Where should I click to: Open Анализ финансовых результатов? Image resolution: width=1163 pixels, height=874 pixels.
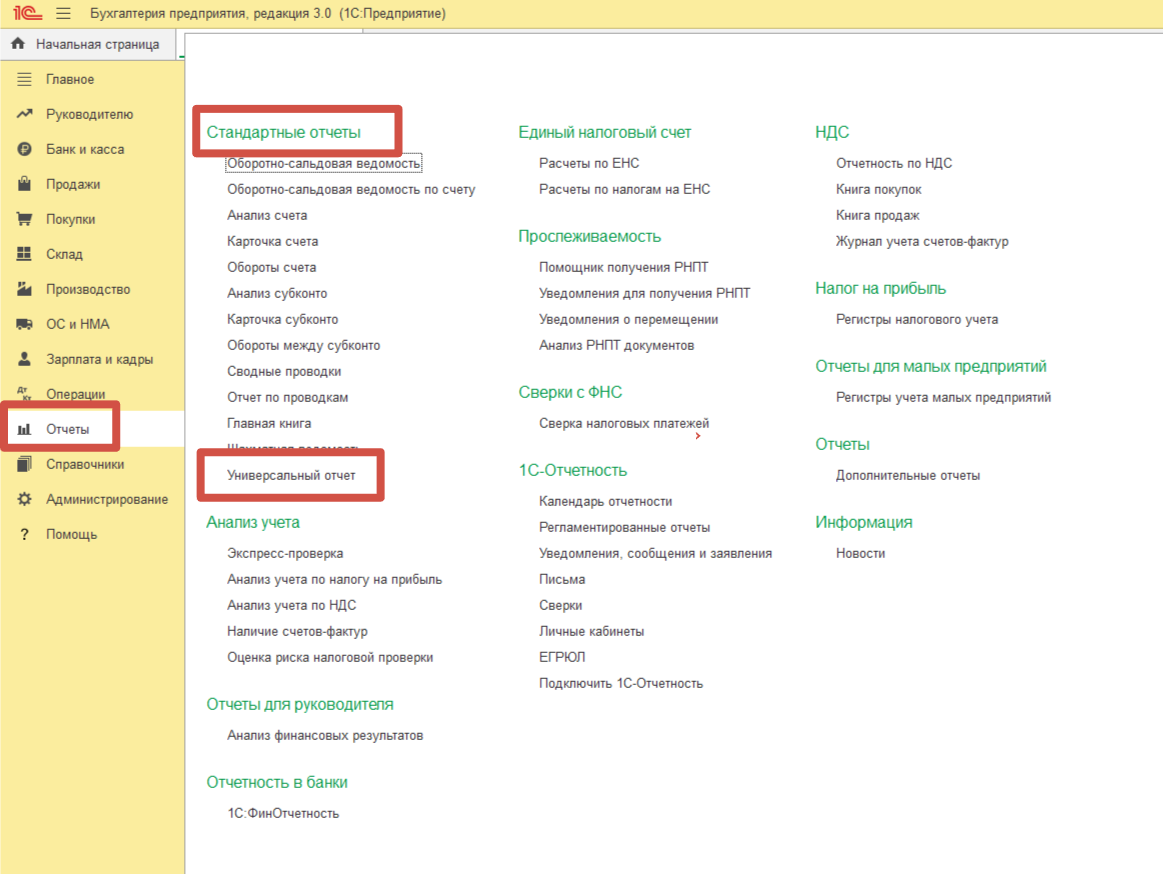pos(325,735)
